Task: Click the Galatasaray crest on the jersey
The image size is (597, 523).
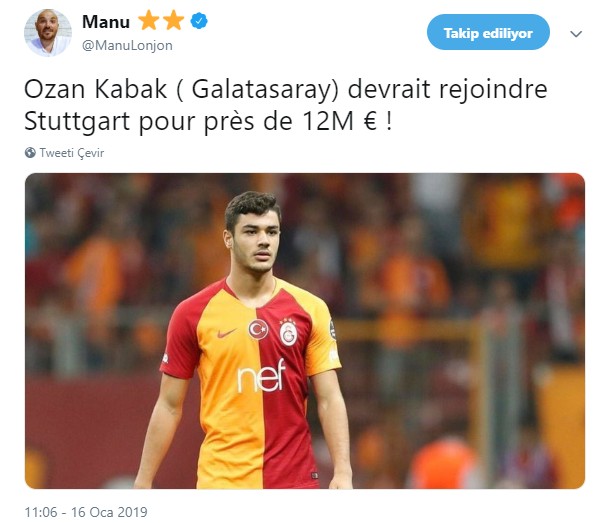Action: click(x=288, y=332)
